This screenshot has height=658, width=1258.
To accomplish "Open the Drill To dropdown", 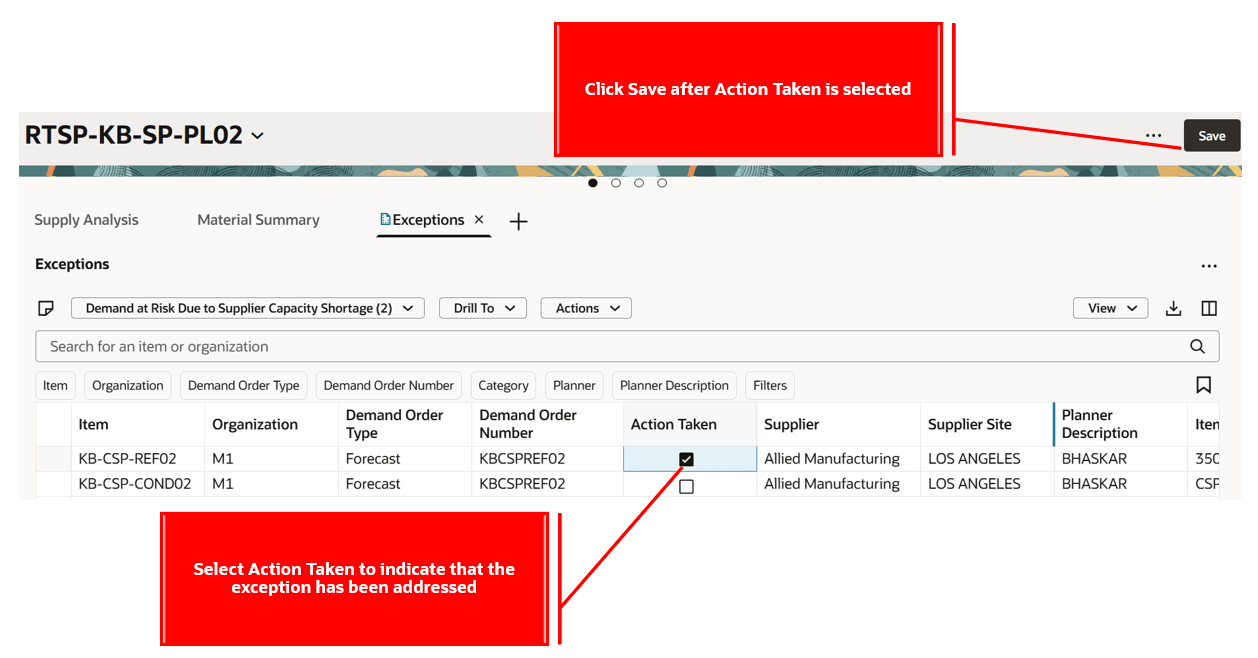I will 483,308.
